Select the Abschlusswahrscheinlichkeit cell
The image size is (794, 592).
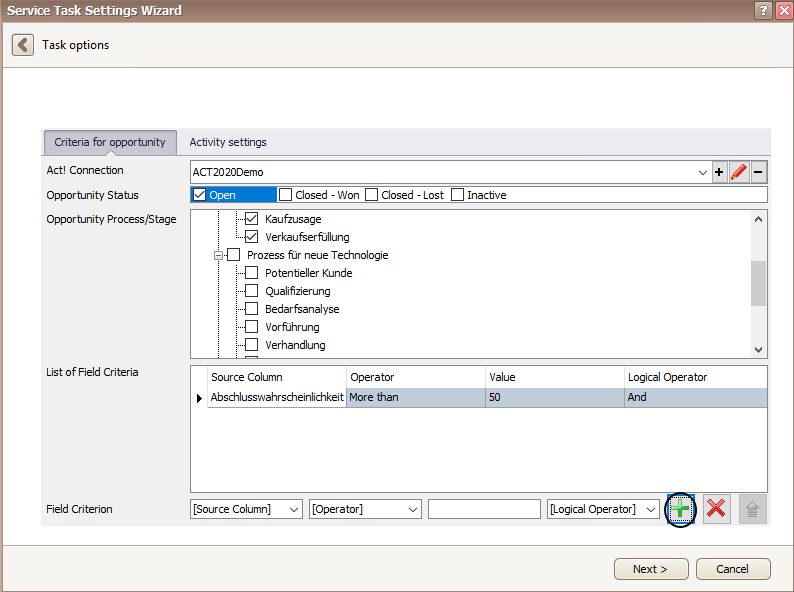coord(277,398)
